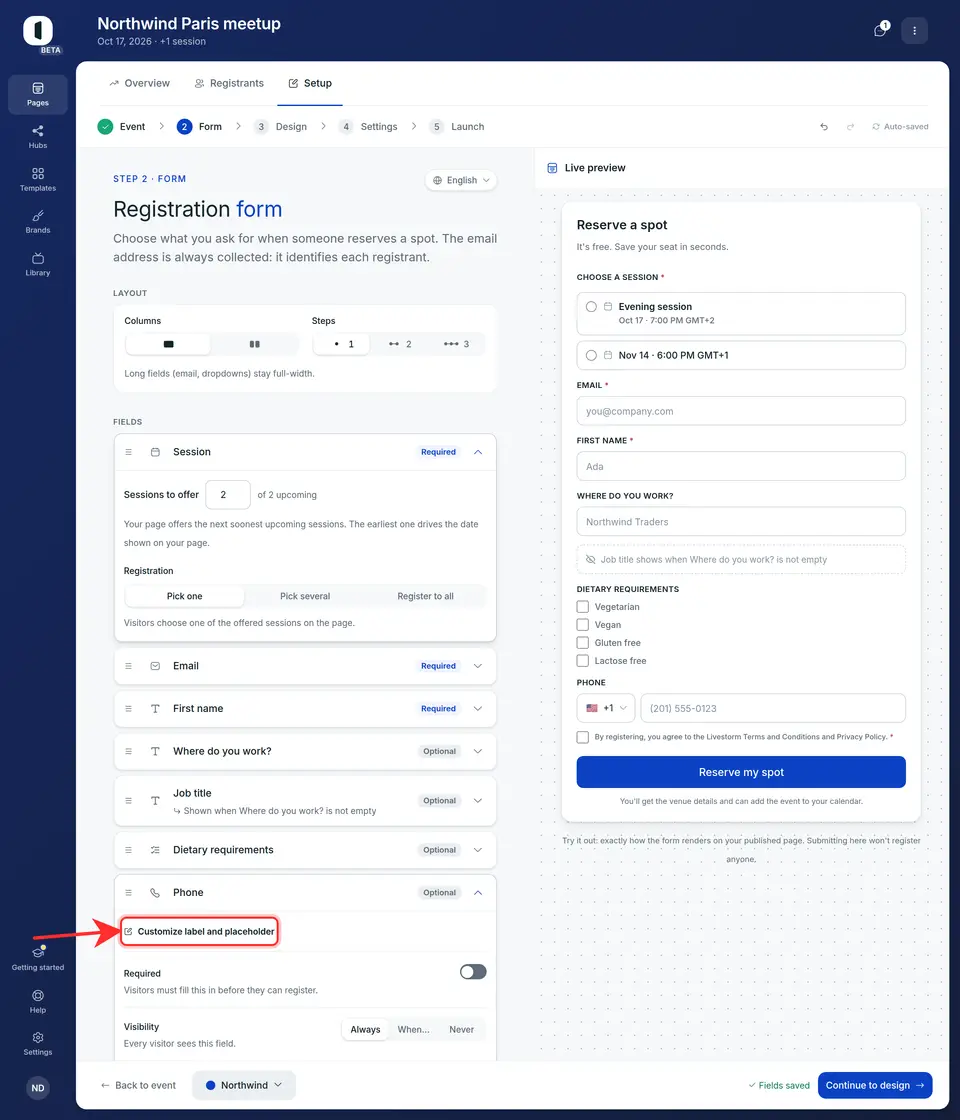Screen dimensions: 960x1120
Task: Choose 2 steps for the form
Action: (x=399, y=344)
